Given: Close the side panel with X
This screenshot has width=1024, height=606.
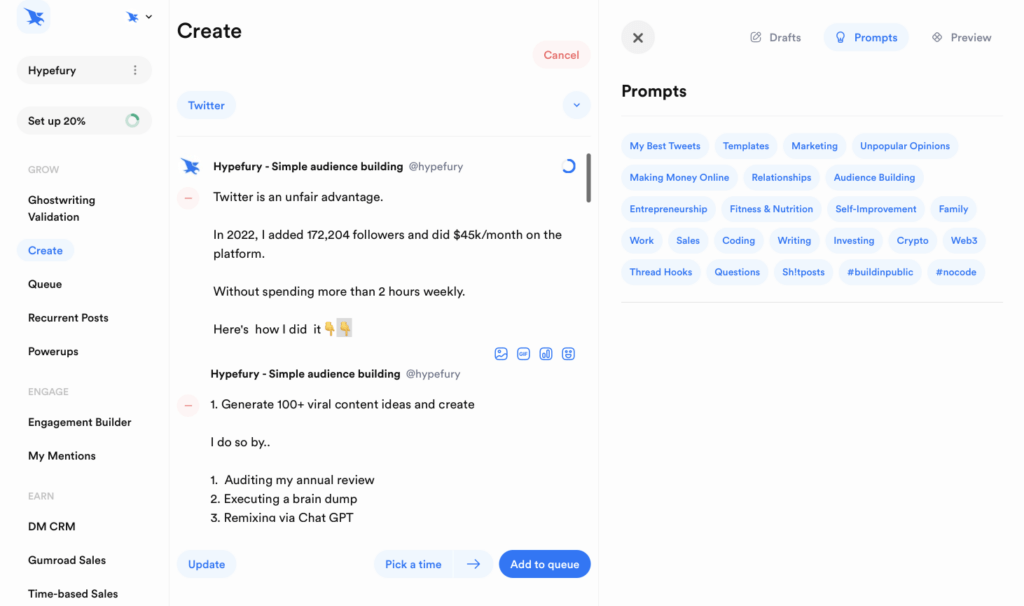Looking at the screenshot, I should [638, 38].
